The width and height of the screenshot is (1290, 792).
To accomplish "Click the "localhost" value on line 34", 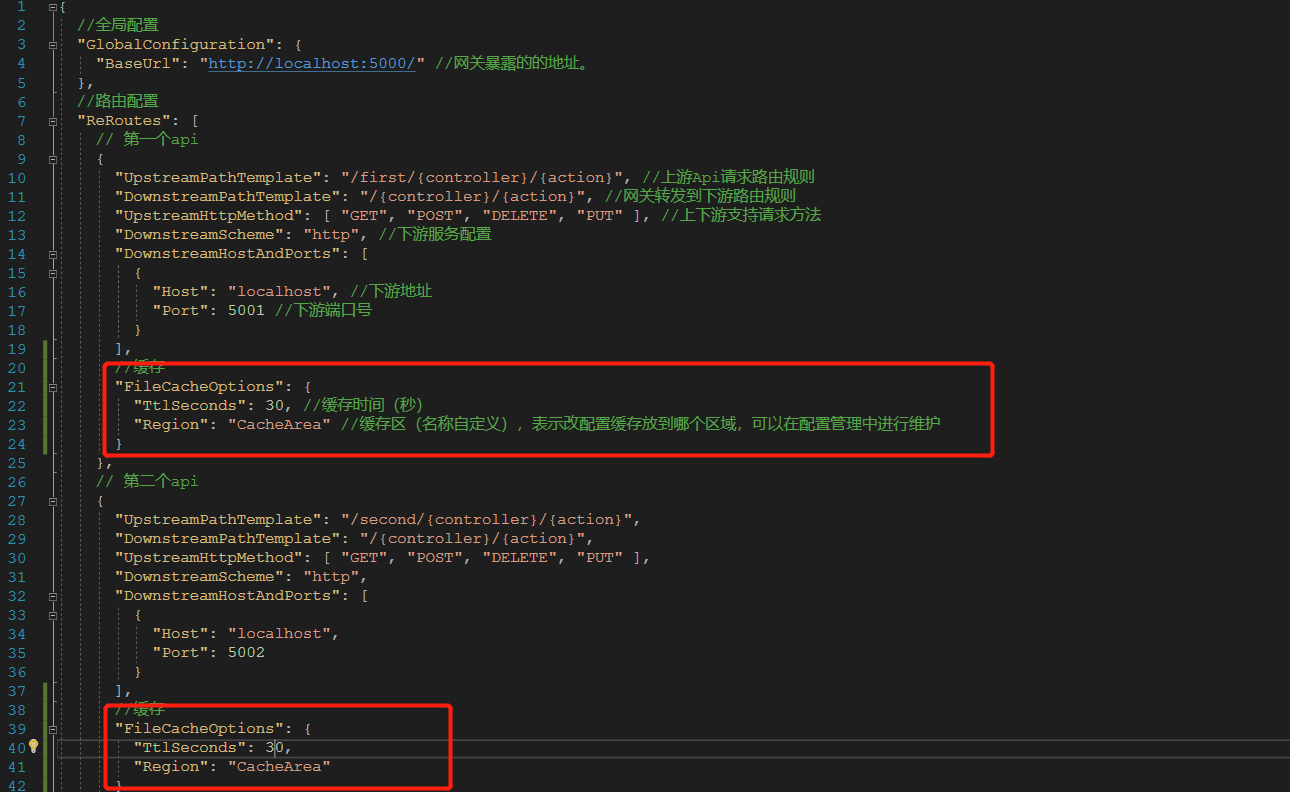I will point(279,634).
